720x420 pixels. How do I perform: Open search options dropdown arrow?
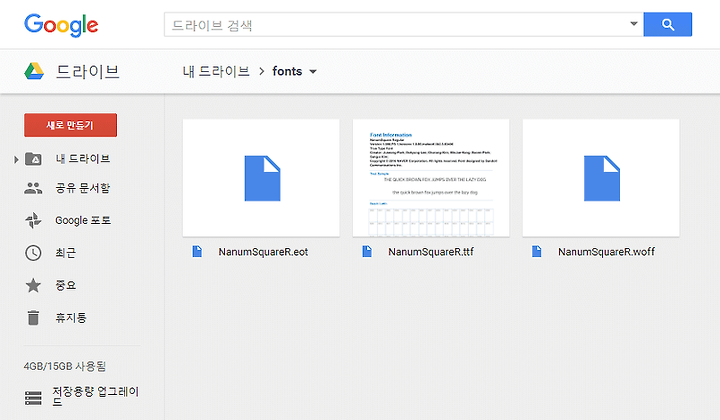tap(634, 24)
